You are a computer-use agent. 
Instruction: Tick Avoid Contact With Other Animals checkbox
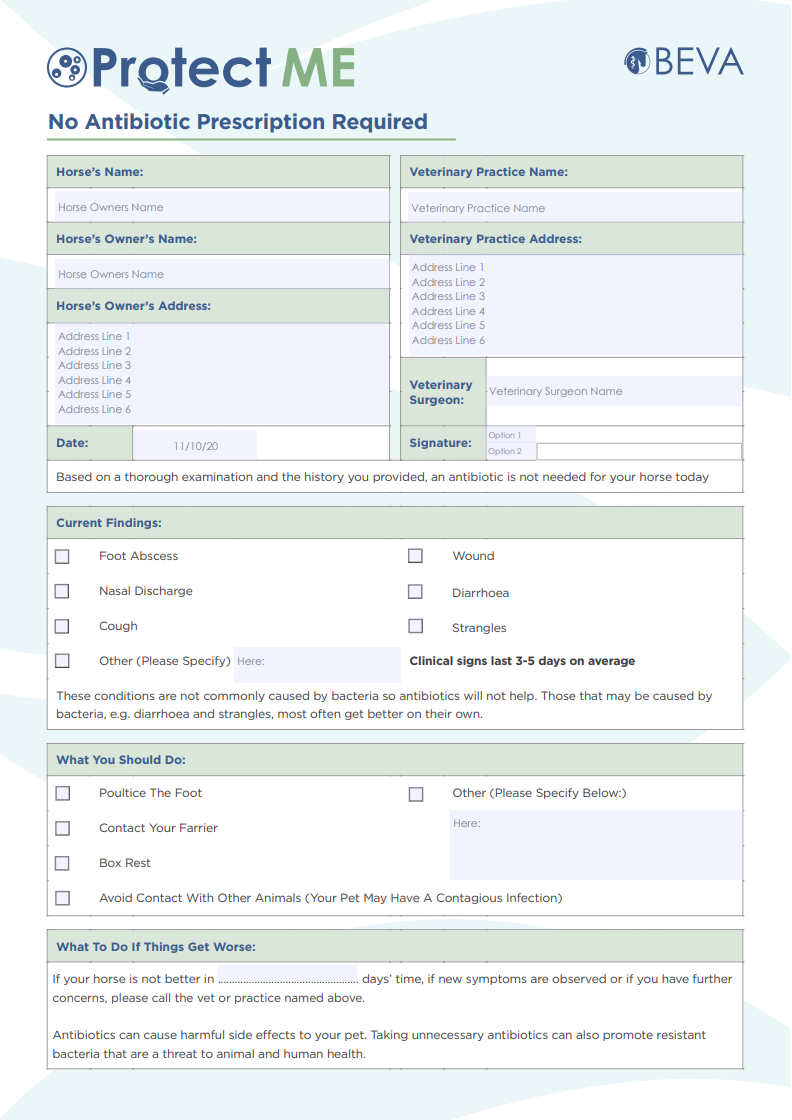pyautogui.click(x=62, y=898)
